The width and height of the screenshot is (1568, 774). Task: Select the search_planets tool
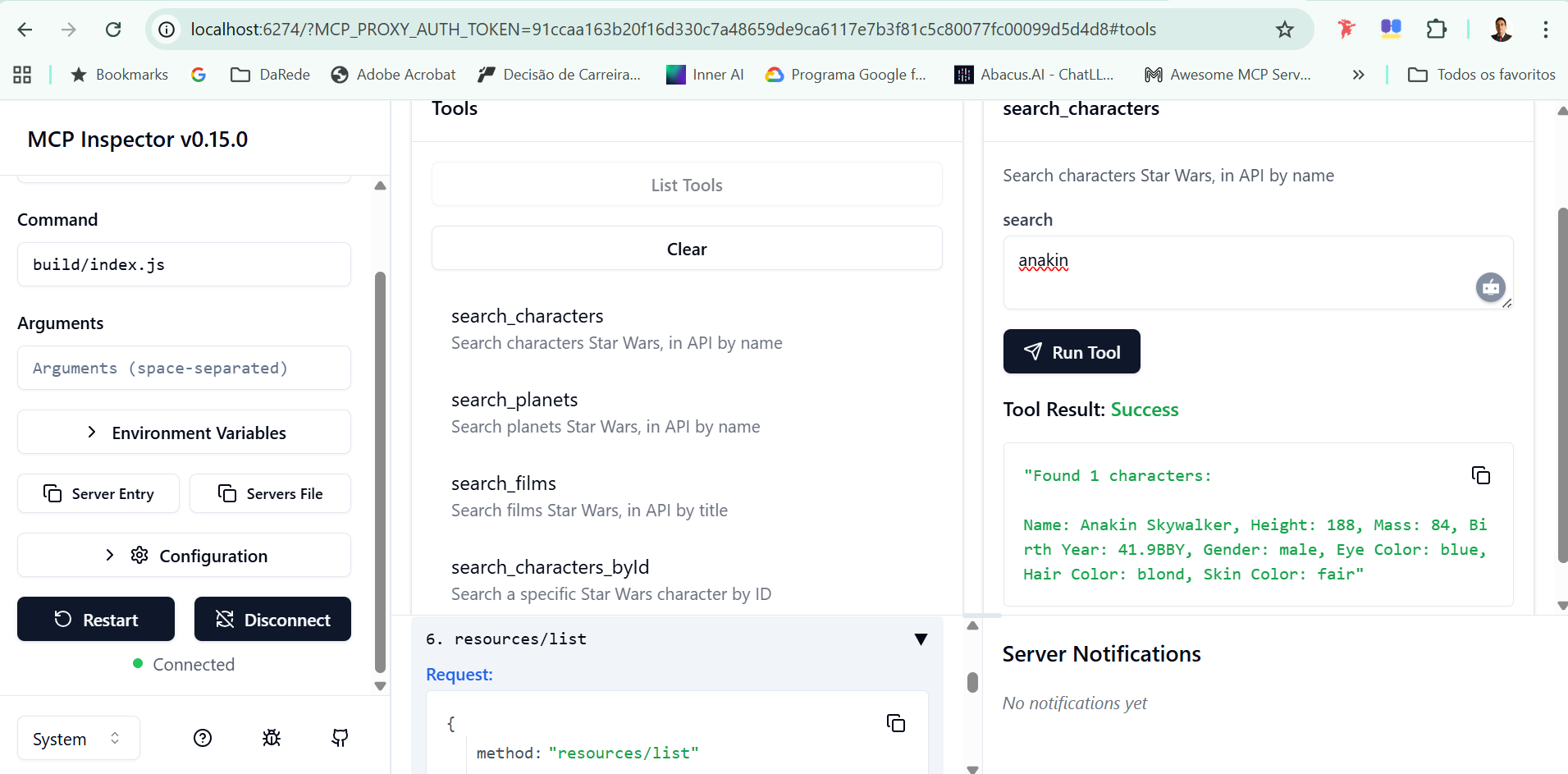[x=687, y=413]
